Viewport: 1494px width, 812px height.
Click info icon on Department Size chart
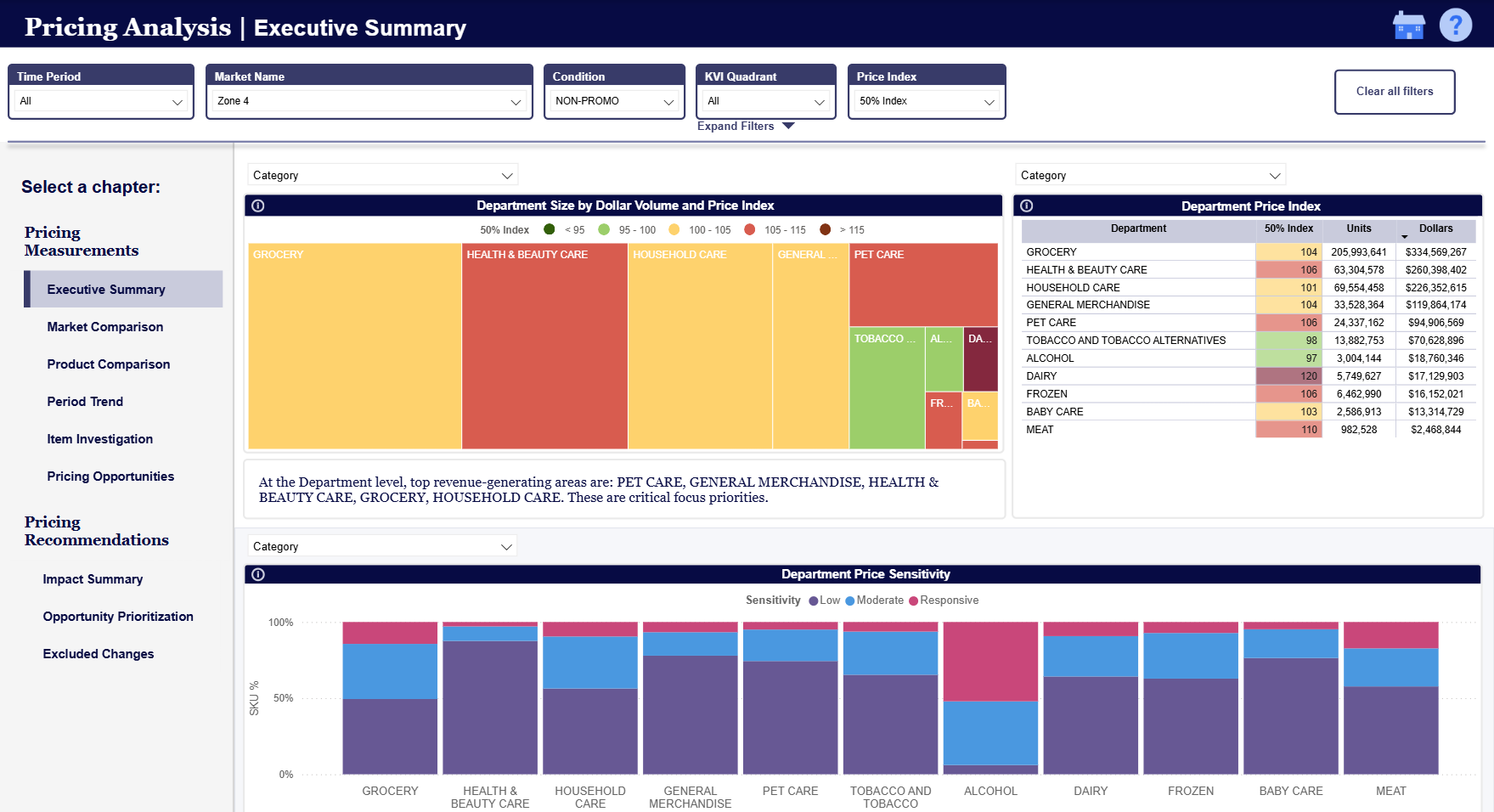click(x=258, y=206)
